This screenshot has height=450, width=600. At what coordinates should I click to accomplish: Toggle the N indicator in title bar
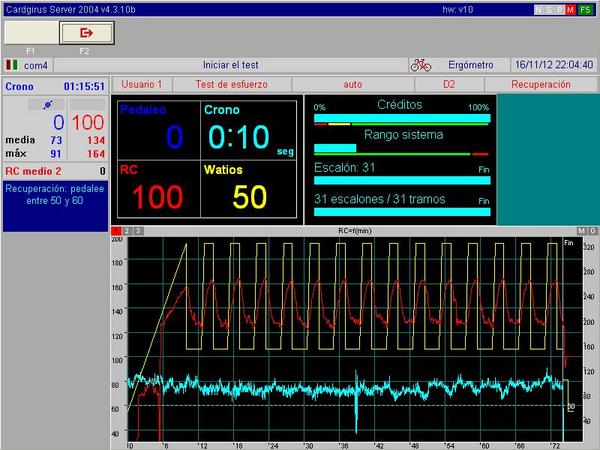(x=538, y=10)
